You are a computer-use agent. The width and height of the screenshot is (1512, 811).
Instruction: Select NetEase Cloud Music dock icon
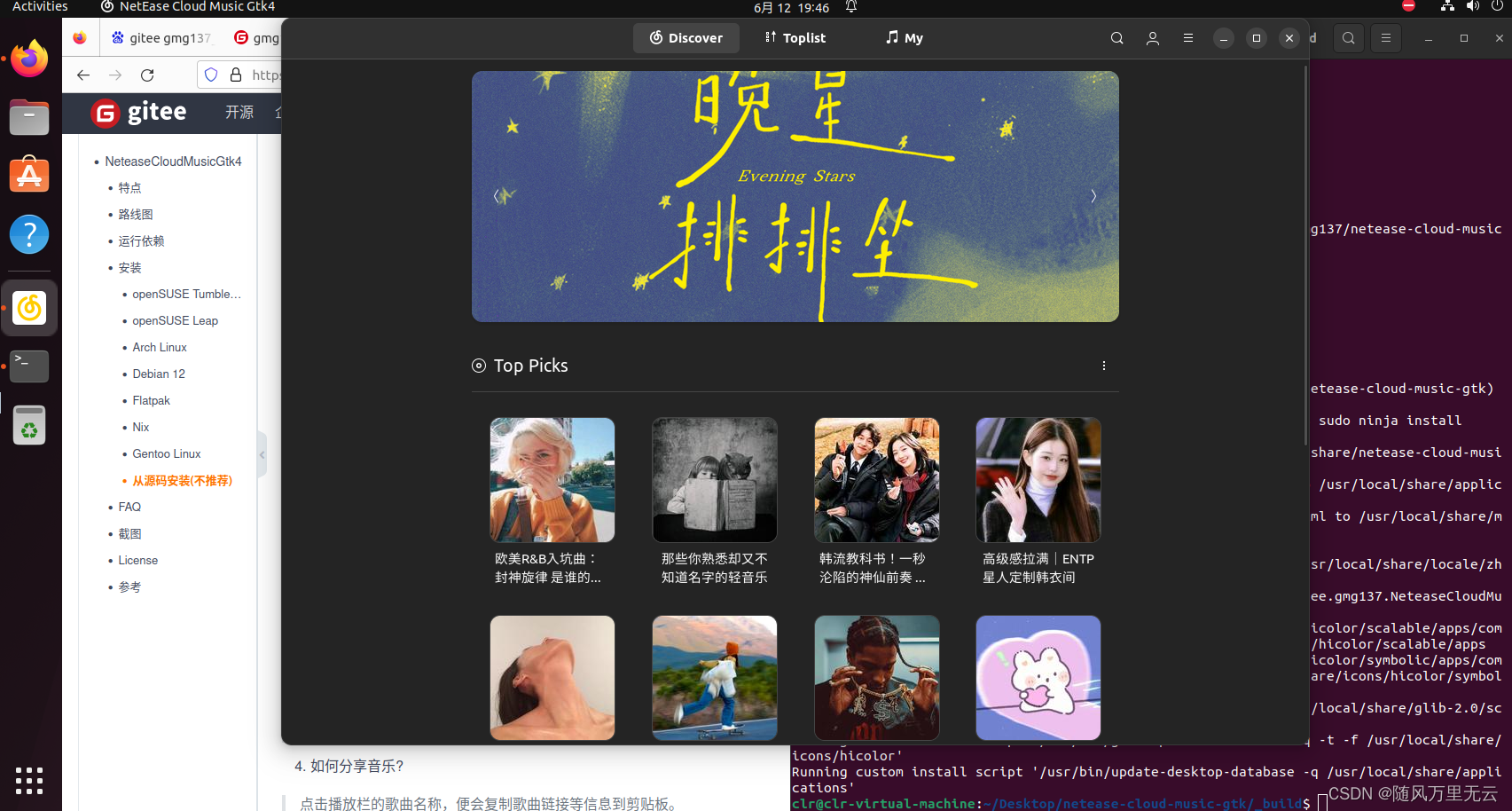(x=29, y=308)
